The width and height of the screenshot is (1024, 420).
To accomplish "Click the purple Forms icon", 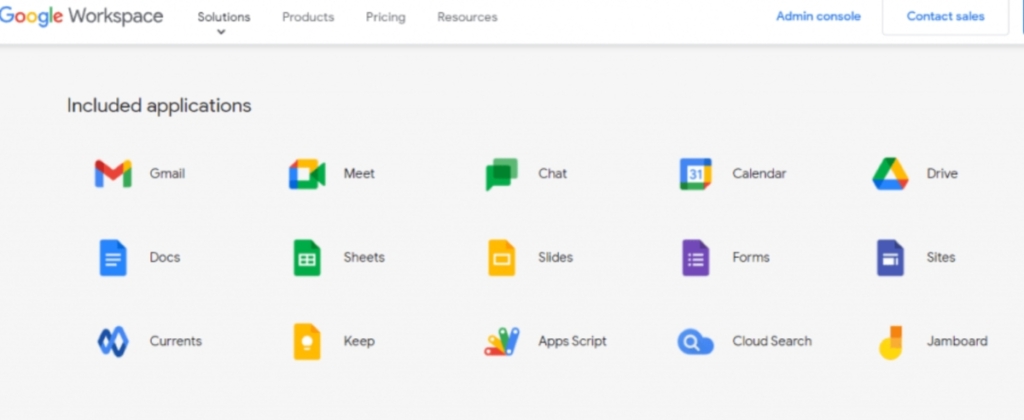I will 695,258.
